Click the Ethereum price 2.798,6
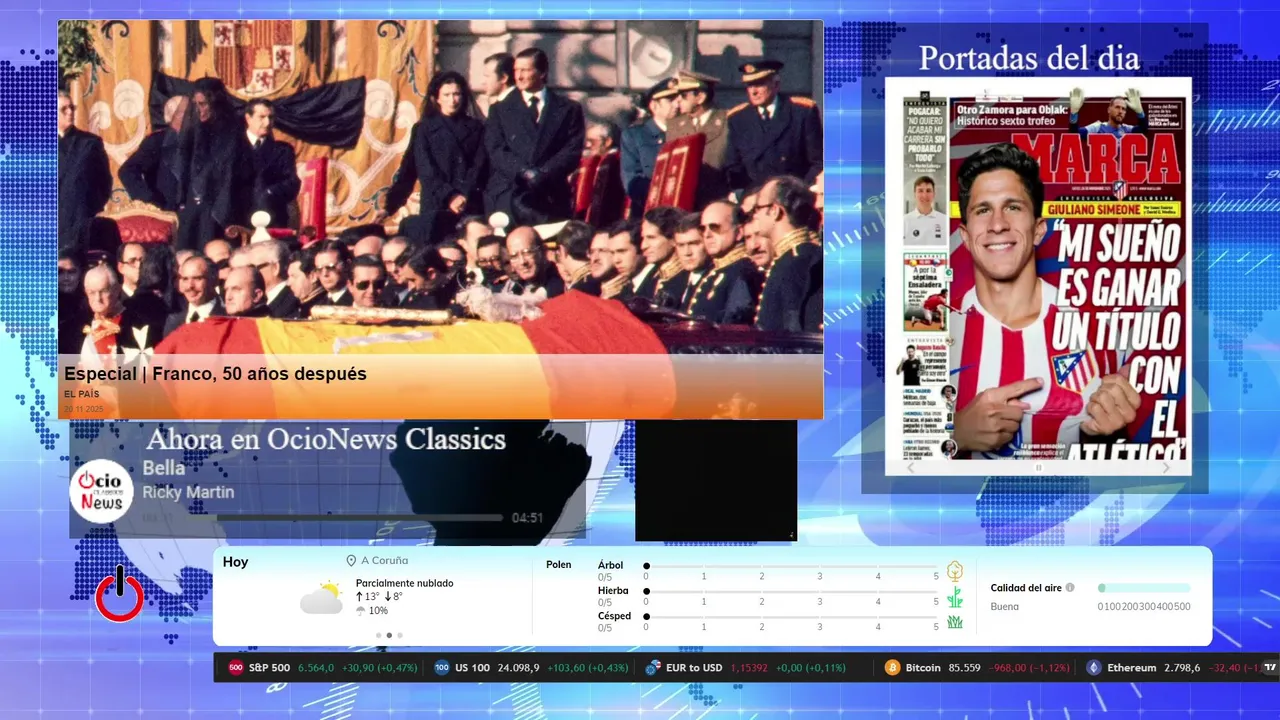The width and height of the screenshot is (1280, 720). click(x=1182, y=668)
